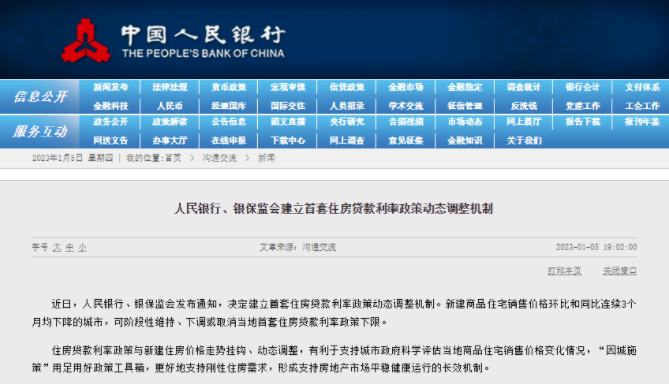This screenshot has width=669, height=384.
Task: Click the 关闭窗口 close window link
Action: [x=620, y=271]
